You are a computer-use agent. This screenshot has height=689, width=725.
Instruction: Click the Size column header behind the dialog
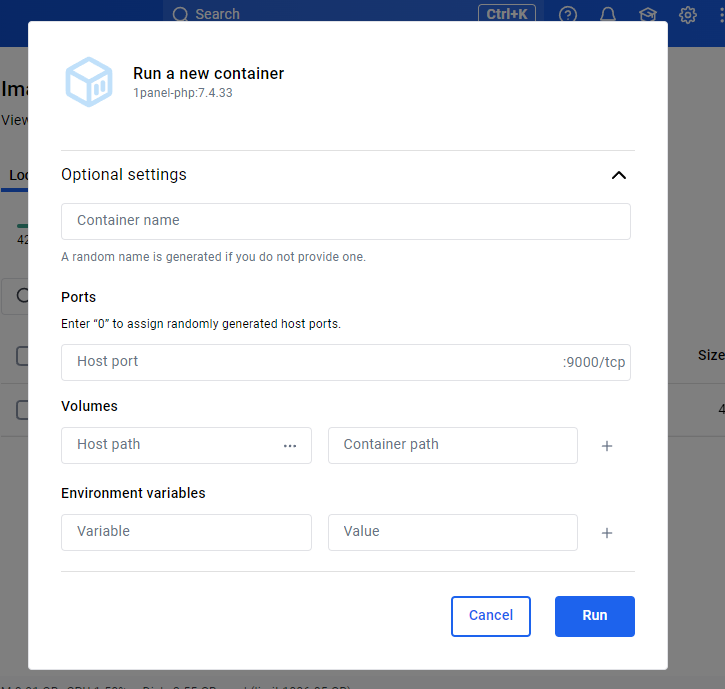pyautogui.click(x=711, y=355)
